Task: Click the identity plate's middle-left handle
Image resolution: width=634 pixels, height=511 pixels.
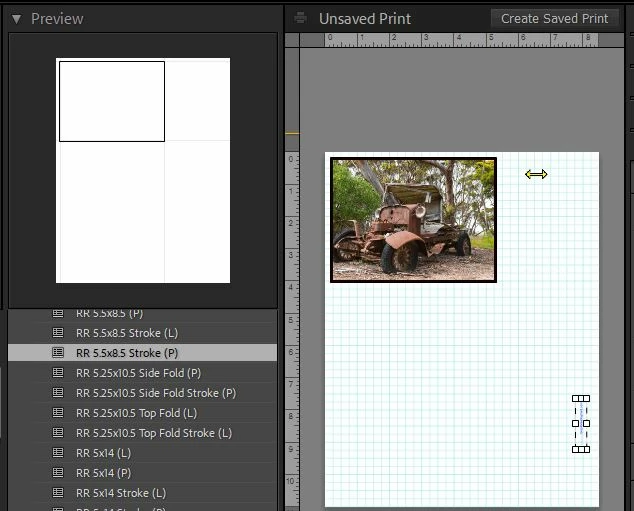Action: point(575,424)
